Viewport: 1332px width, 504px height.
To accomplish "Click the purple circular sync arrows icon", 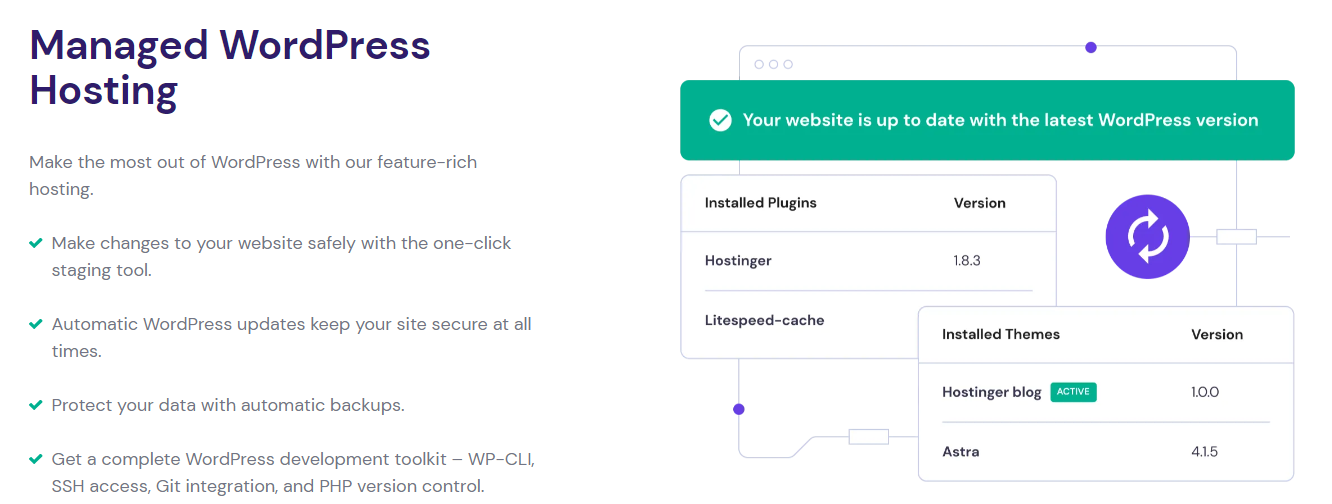I will tap(1146, 236).
